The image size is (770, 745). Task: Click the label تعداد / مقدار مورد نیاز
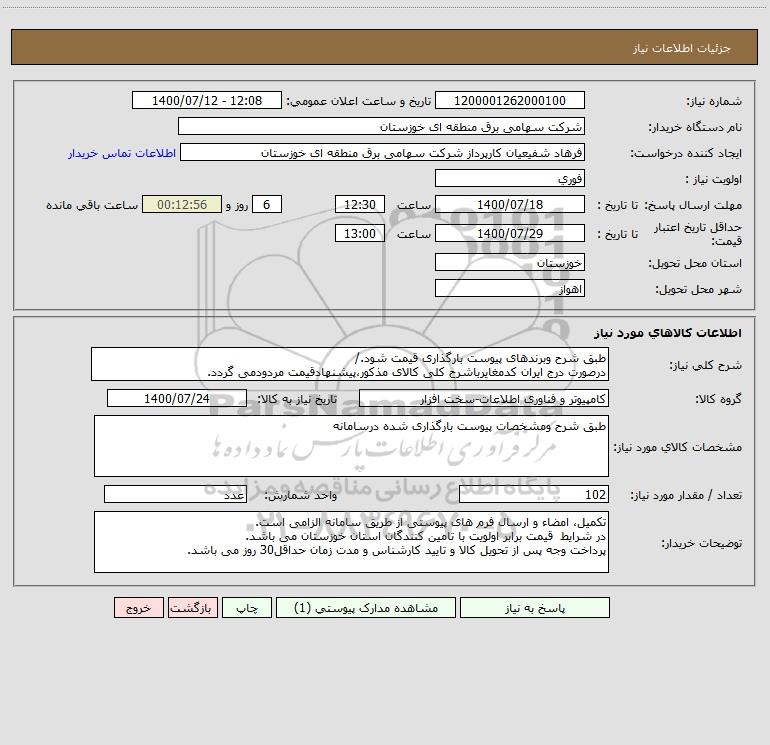pyautogui.click(x=686, y=496)
